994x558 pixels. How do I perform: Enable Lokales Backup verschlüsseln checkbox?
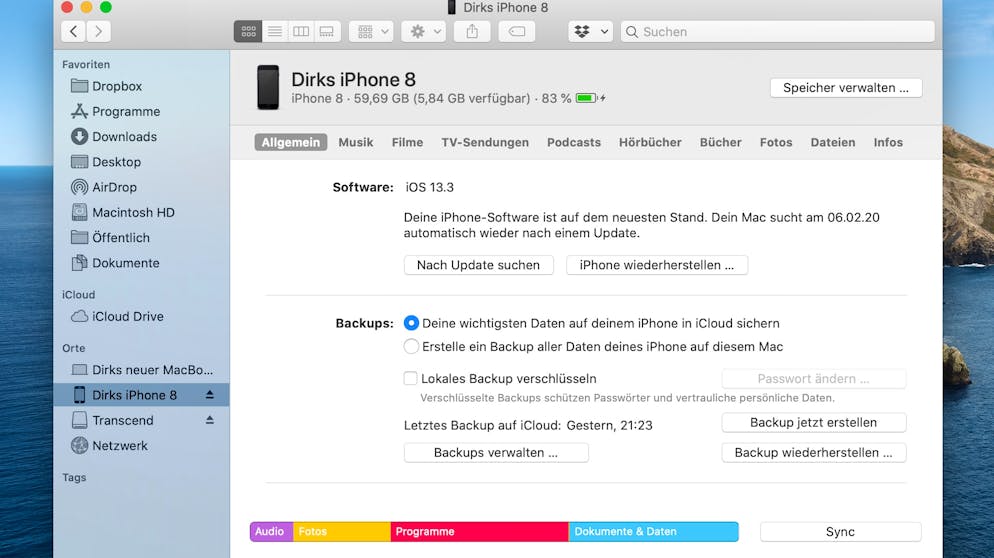[411, 379]
